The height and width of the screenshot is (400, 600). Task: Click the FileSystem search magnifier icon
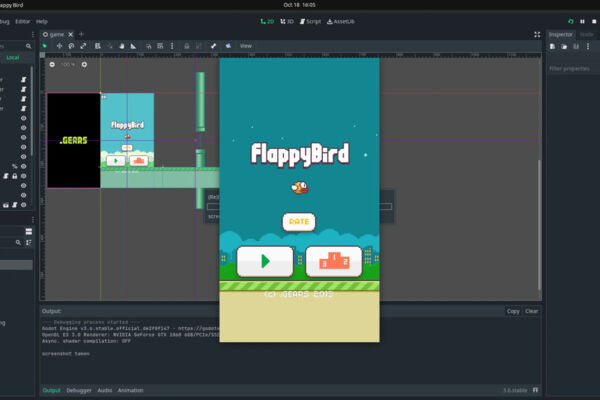(18, 243)
